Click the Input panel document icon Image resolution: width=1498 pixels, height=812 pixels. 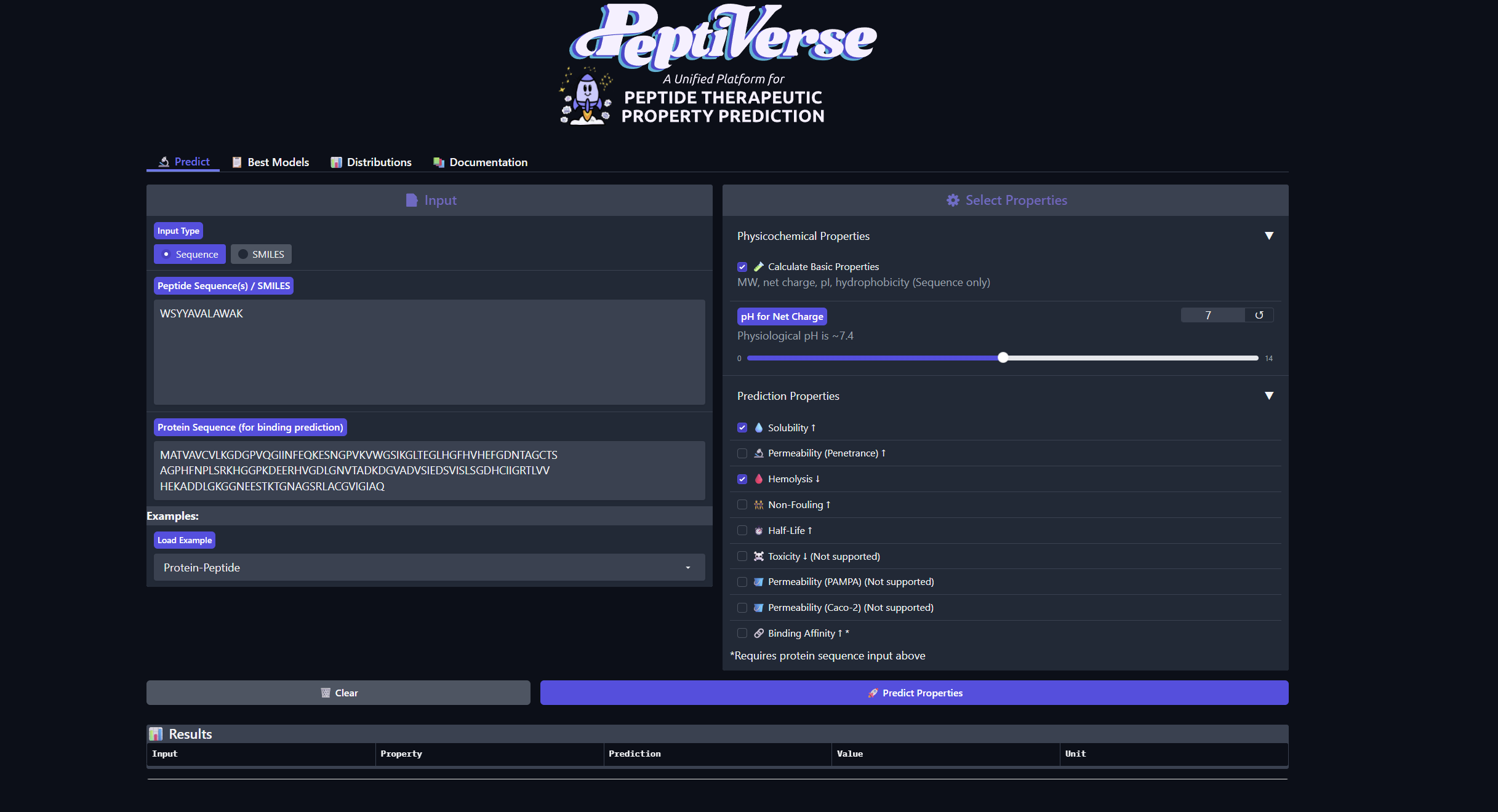click(412, 200)
